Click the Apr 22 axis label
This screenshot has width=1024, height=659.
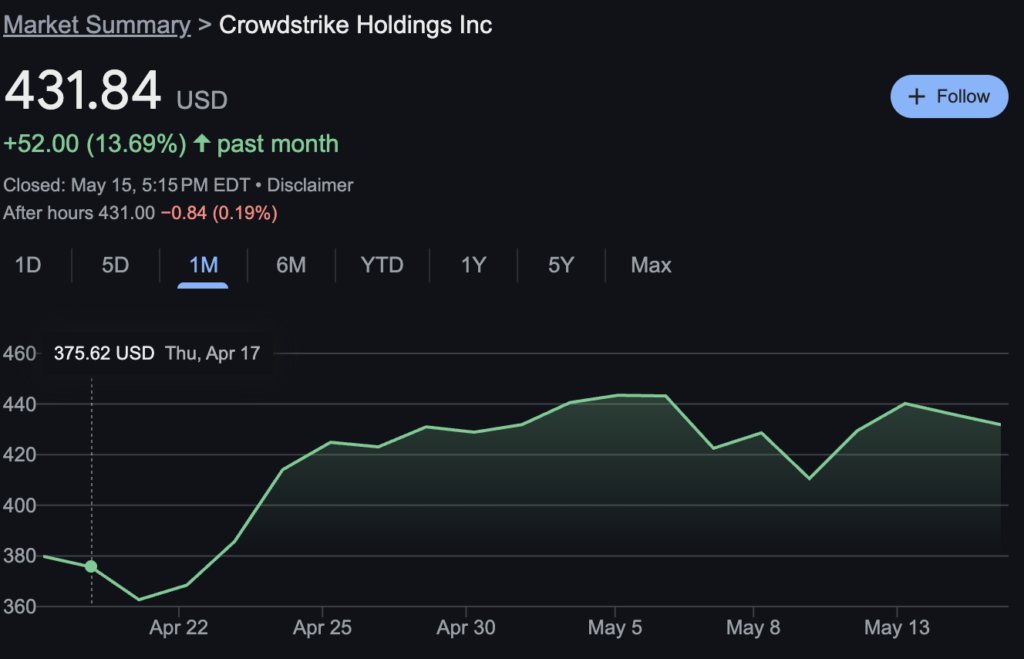point(178,628)
